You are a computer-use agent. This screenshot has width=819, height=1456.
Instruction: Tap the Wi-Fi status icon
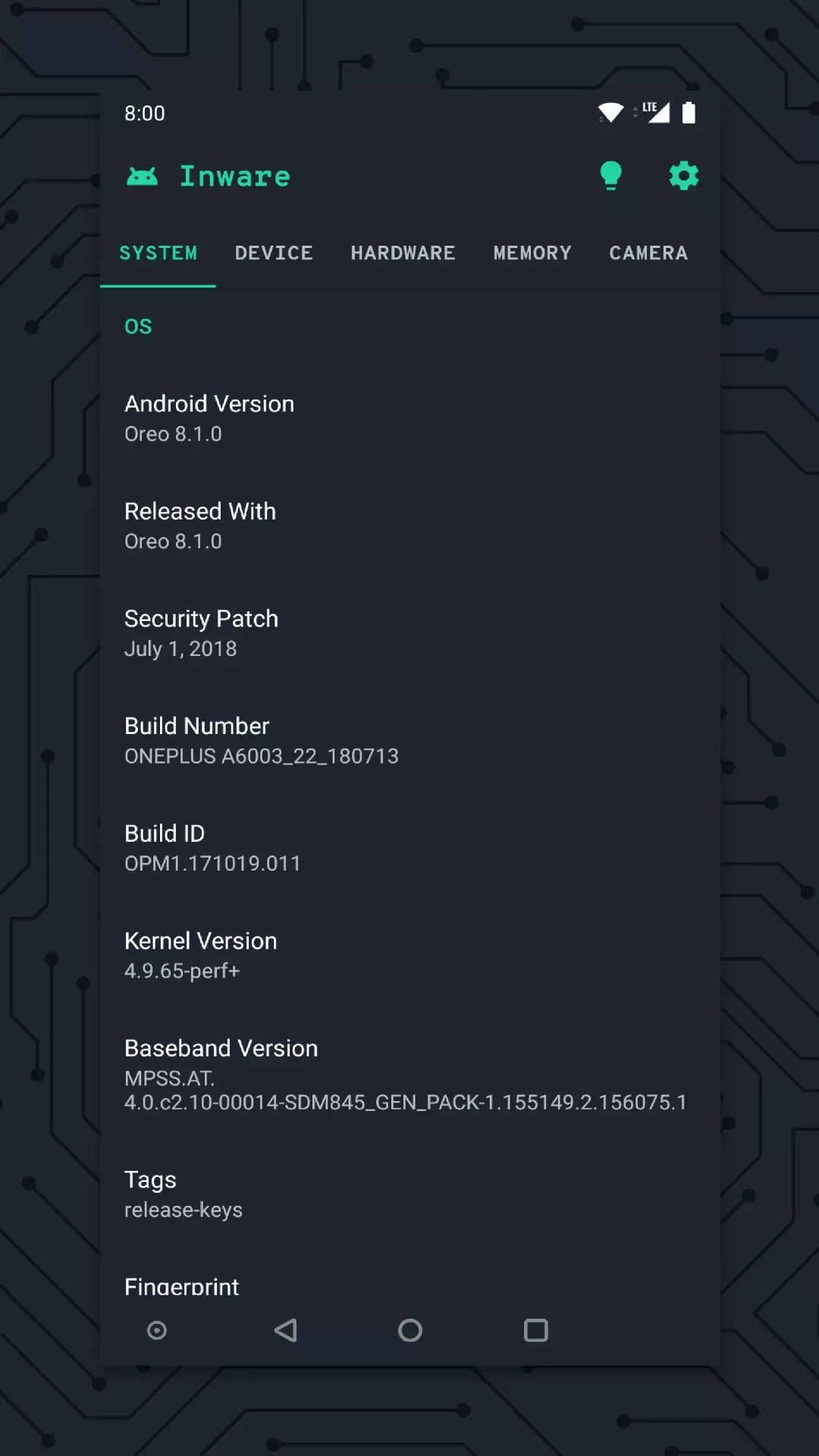click(610, 113)
